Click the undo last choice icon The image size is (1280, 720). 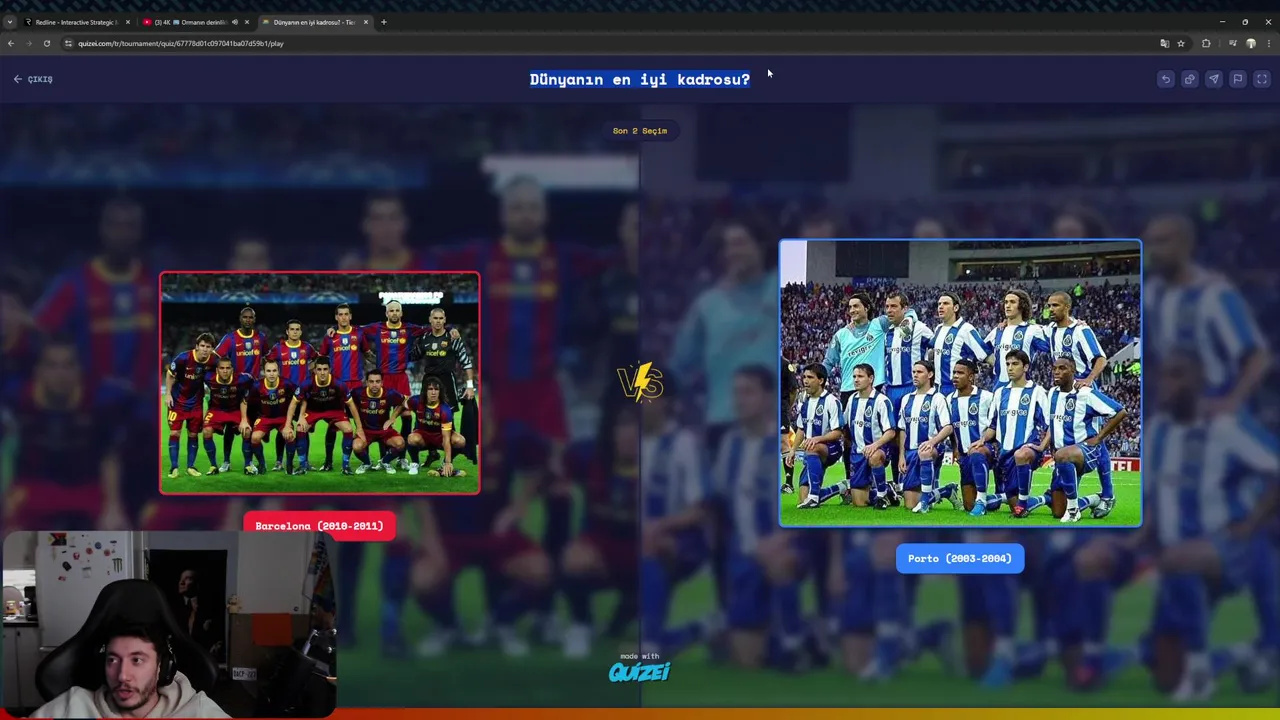click(x=1165, y=79)
